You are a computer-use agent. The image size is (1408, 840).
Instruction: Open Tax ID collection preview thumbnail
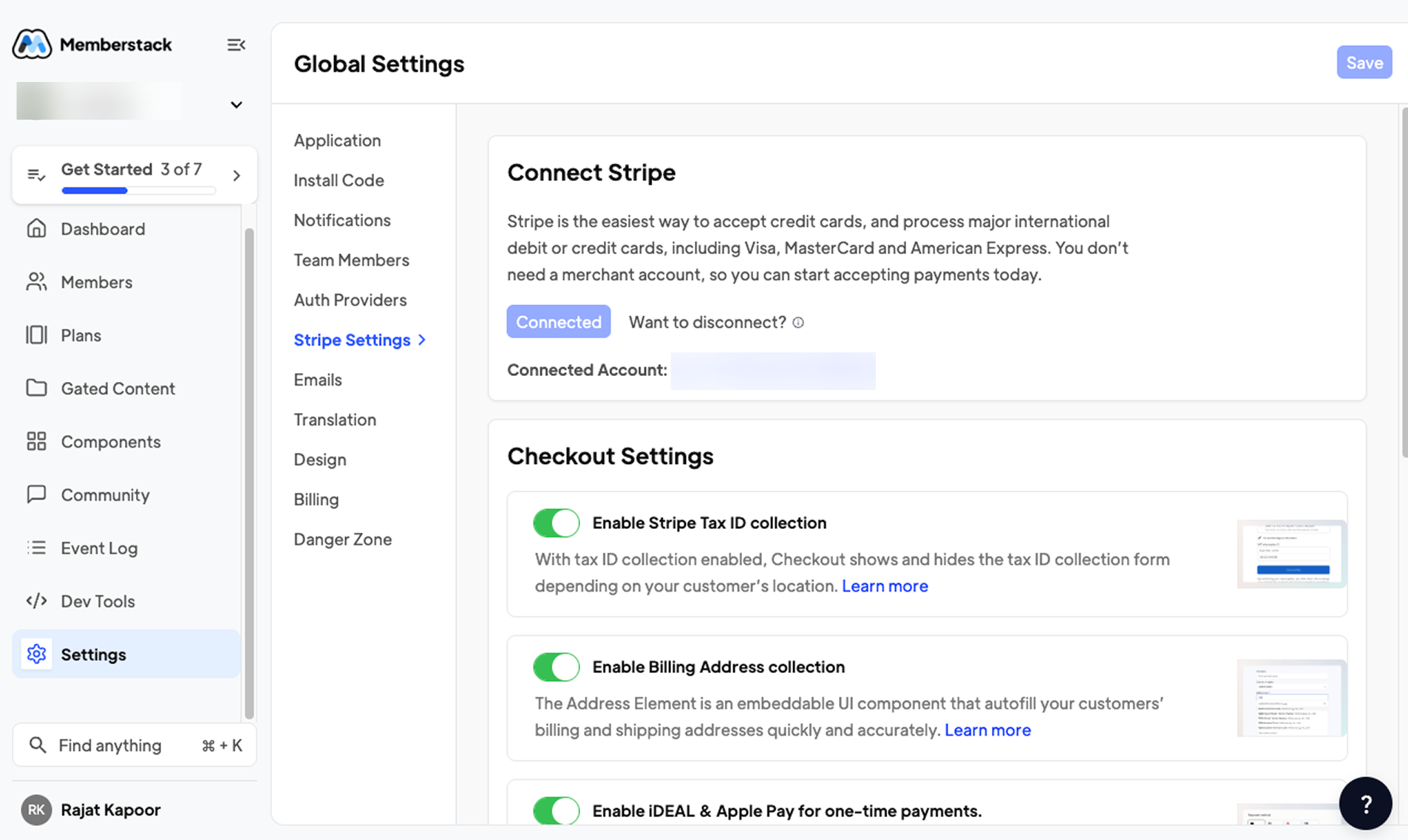[1292, 554]
